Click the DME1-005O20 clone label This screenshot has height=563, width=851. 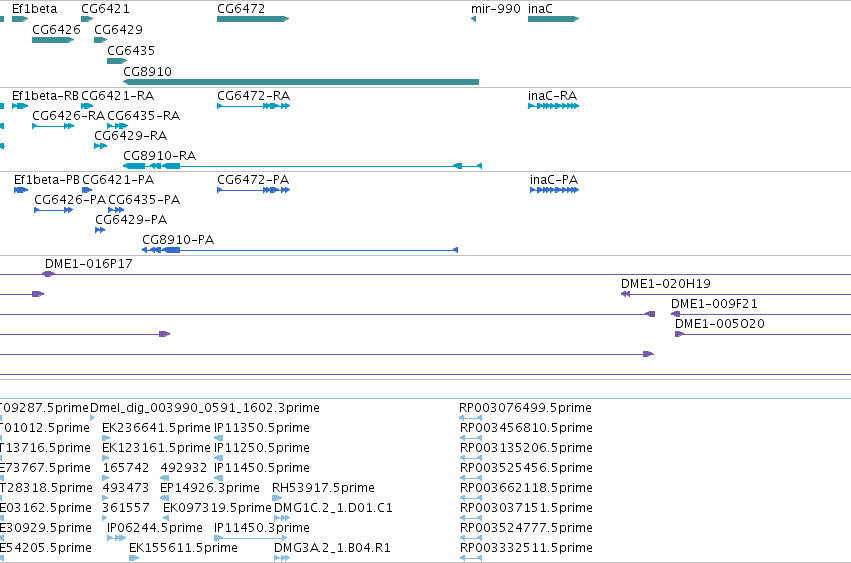720,324
